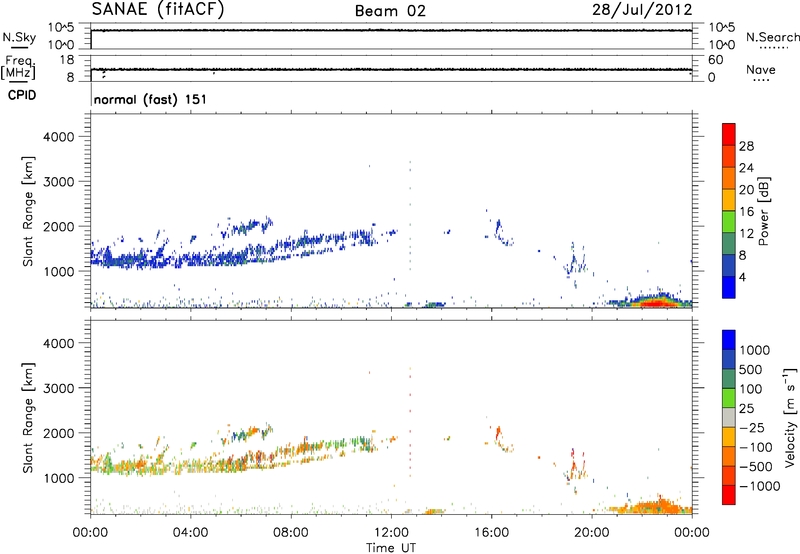This screenshot has height=554, width=800.
Task: Click the 12:00 time axis tick label
Action: pyautogui.click(x=391, y=533)
